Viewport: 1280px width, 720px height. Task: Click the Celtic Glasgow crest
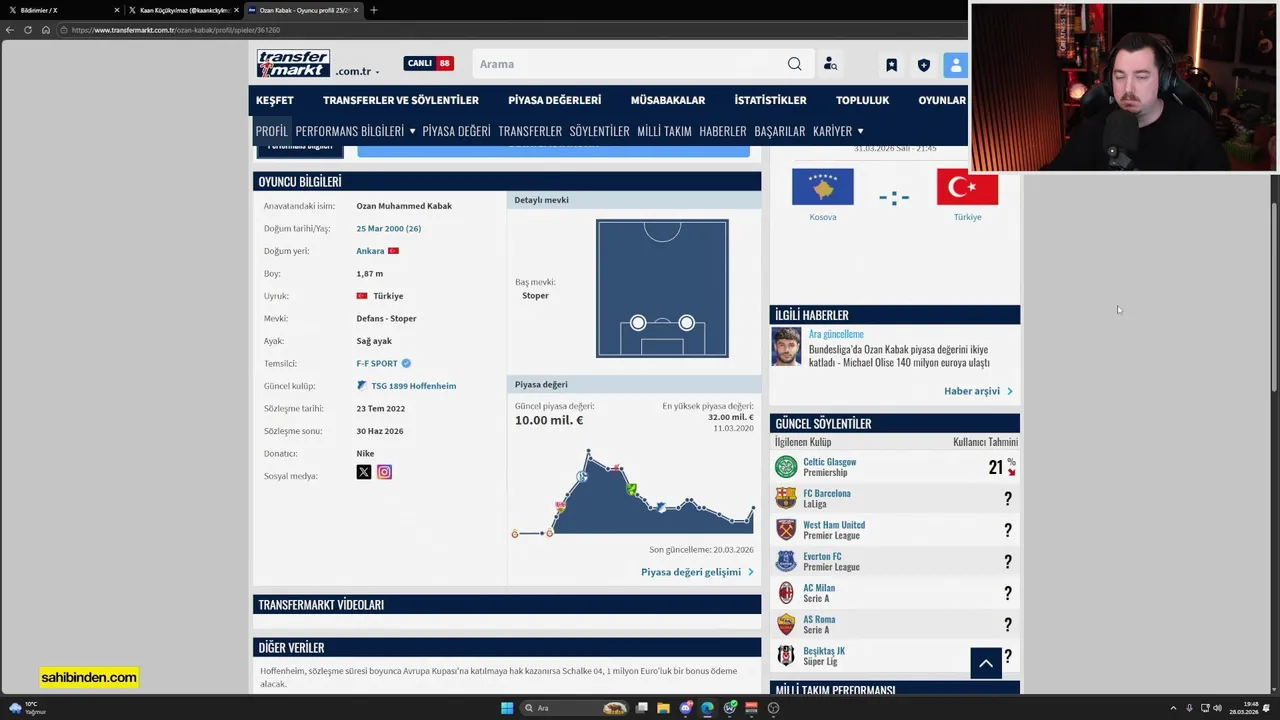click(x=786, y=467)
